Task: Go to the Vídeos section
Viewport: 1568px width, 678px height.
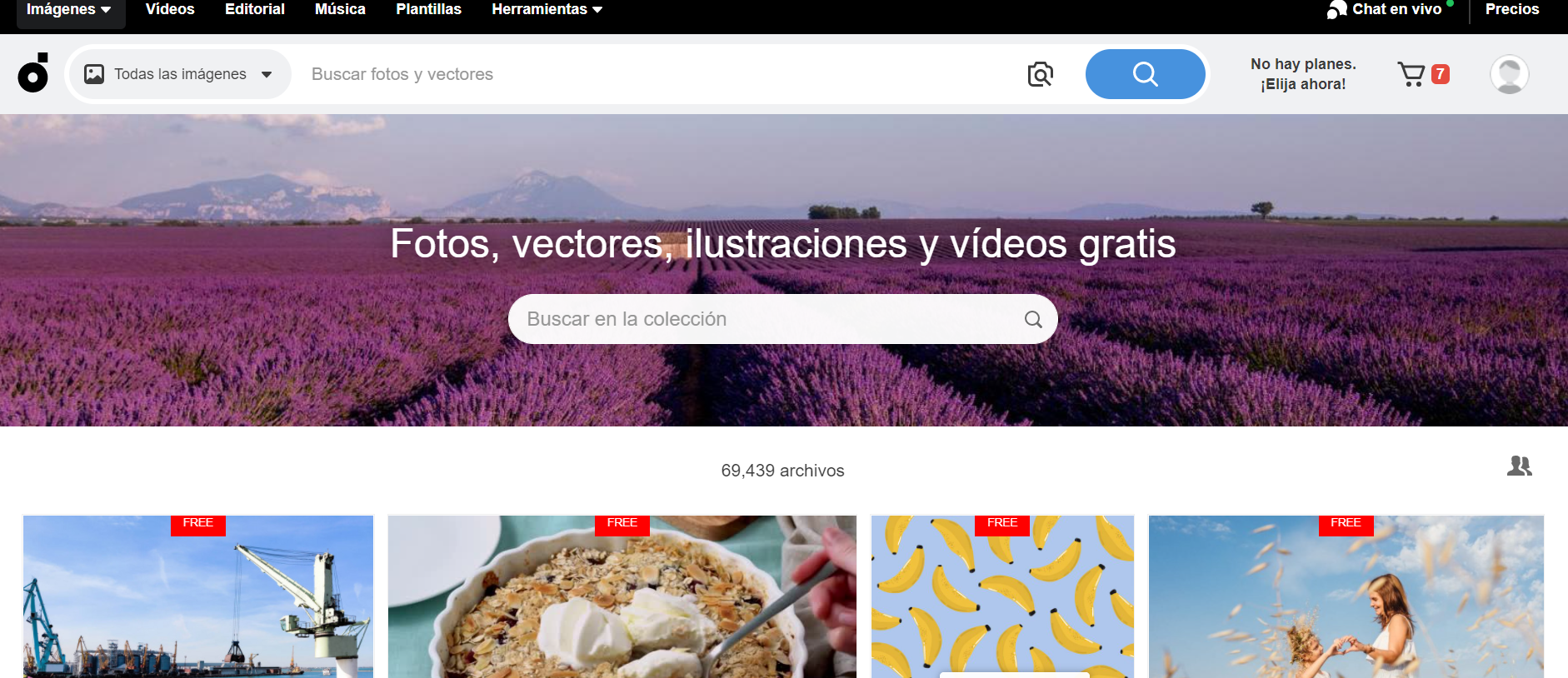Action: 170,9
